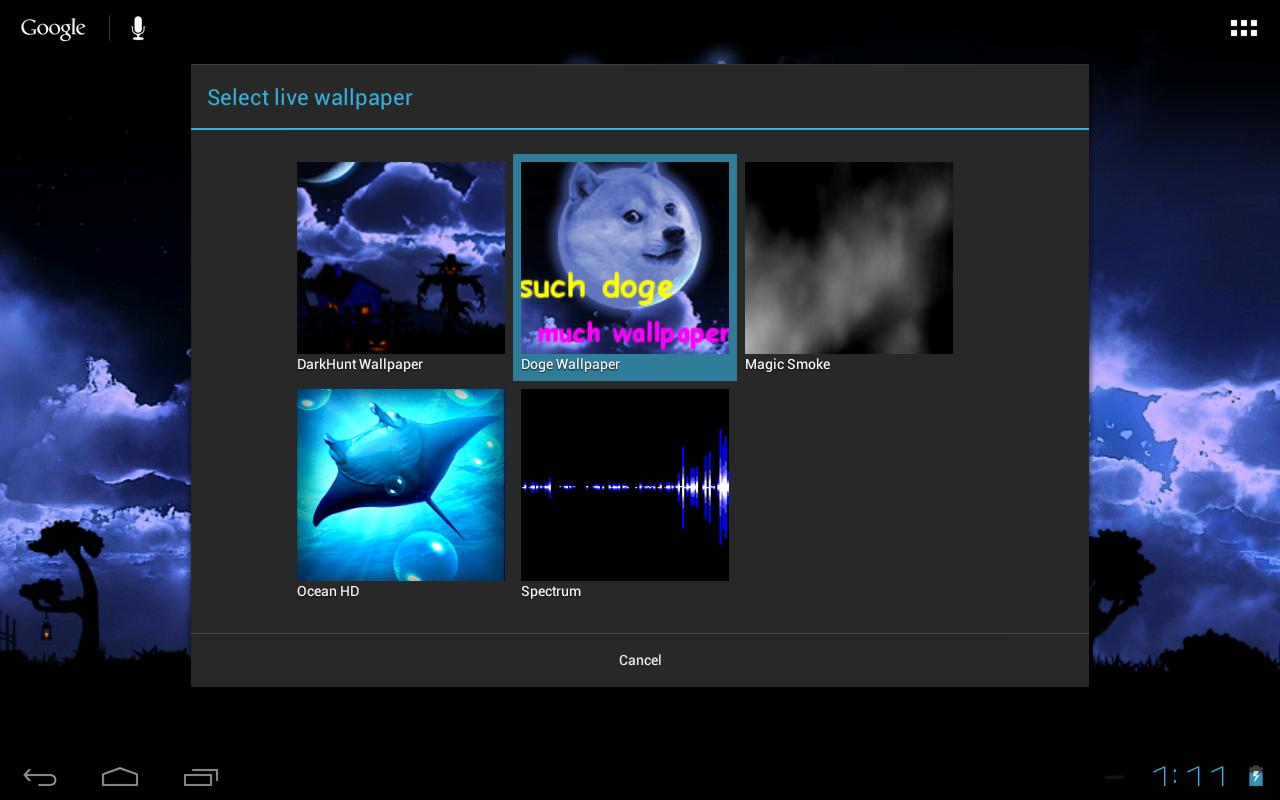Viewport: 1280px width, 800px height.
Task: Click the "Select live wallpaper" dialog title
Action: (310, 97)
